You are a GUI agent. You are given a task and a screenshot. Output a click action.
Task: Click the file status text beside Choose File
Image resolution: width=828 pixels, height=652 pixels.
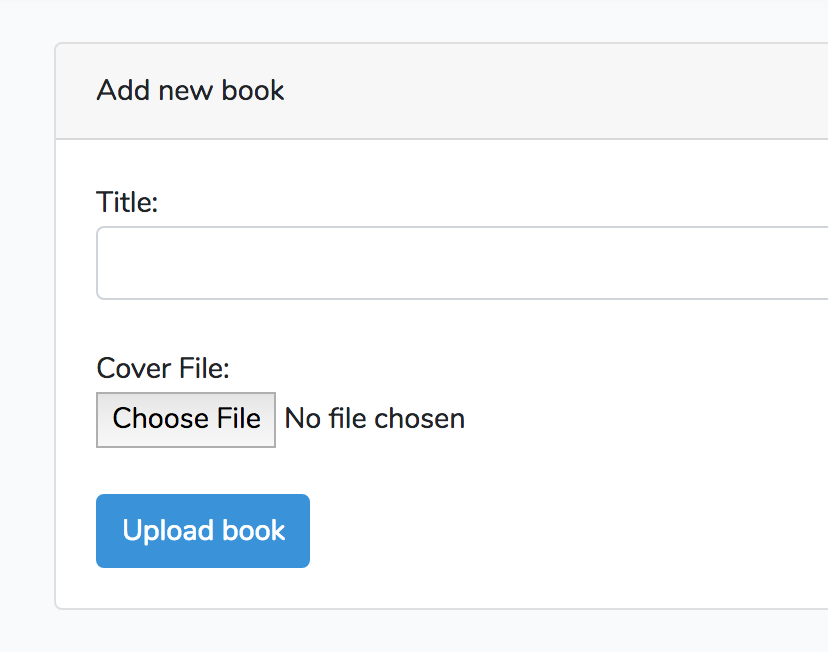coord(375,419)
